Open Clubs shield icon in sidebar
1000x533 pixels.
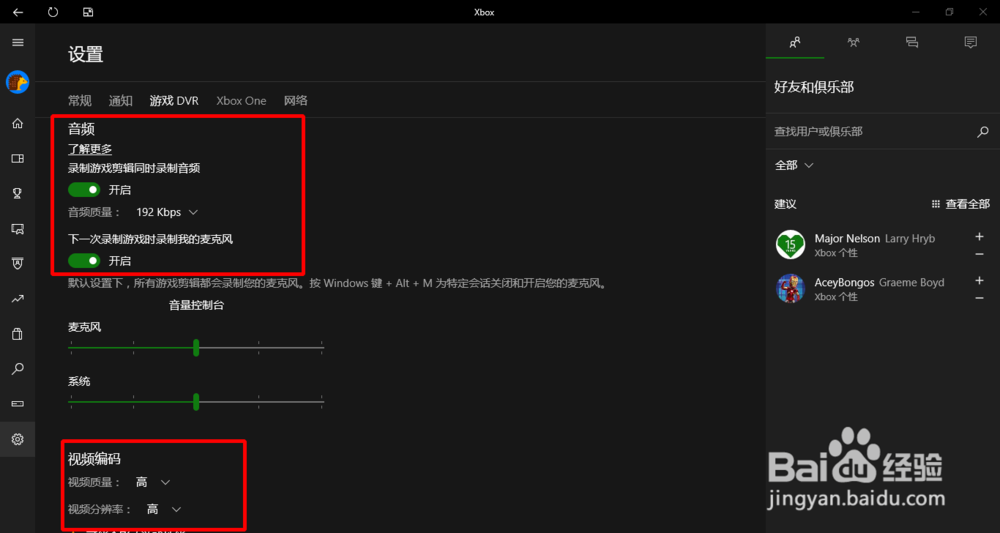[18, 263]
